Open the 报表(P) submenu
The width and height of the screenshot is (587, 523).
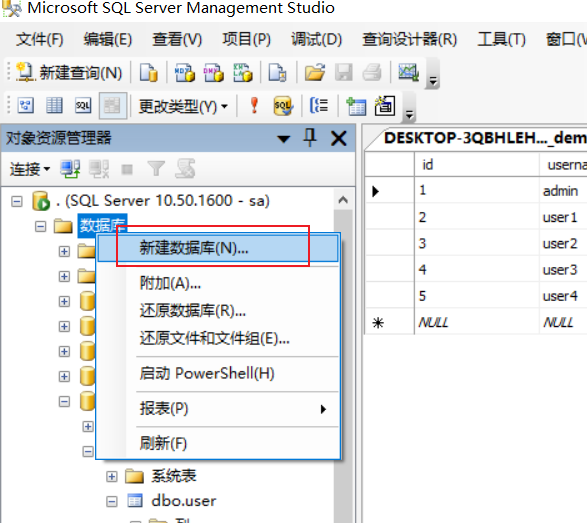(218, 408)
